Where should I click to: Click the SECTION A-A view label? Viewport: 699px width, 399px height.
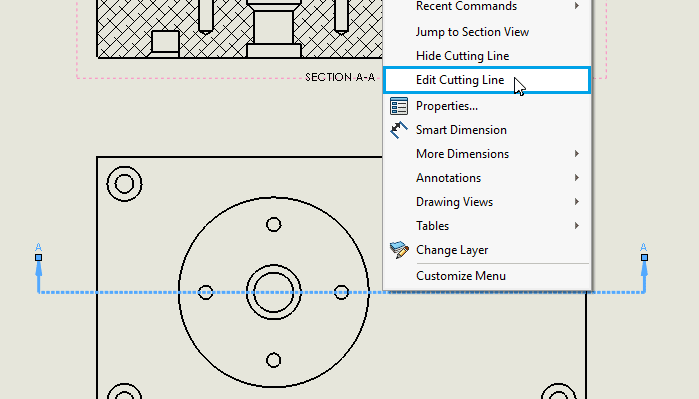tap(340, 78)
